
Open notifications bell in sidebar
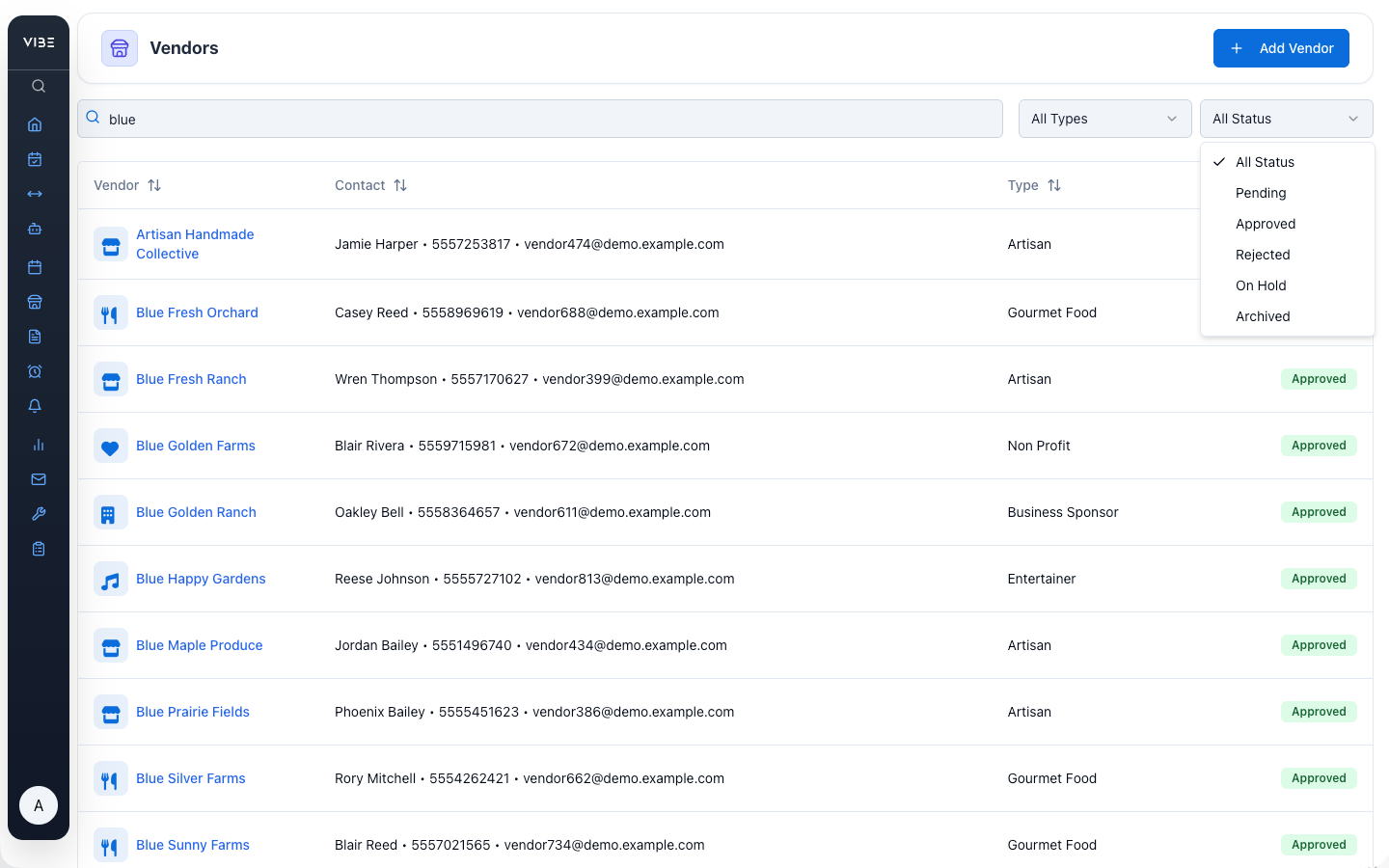35,406
